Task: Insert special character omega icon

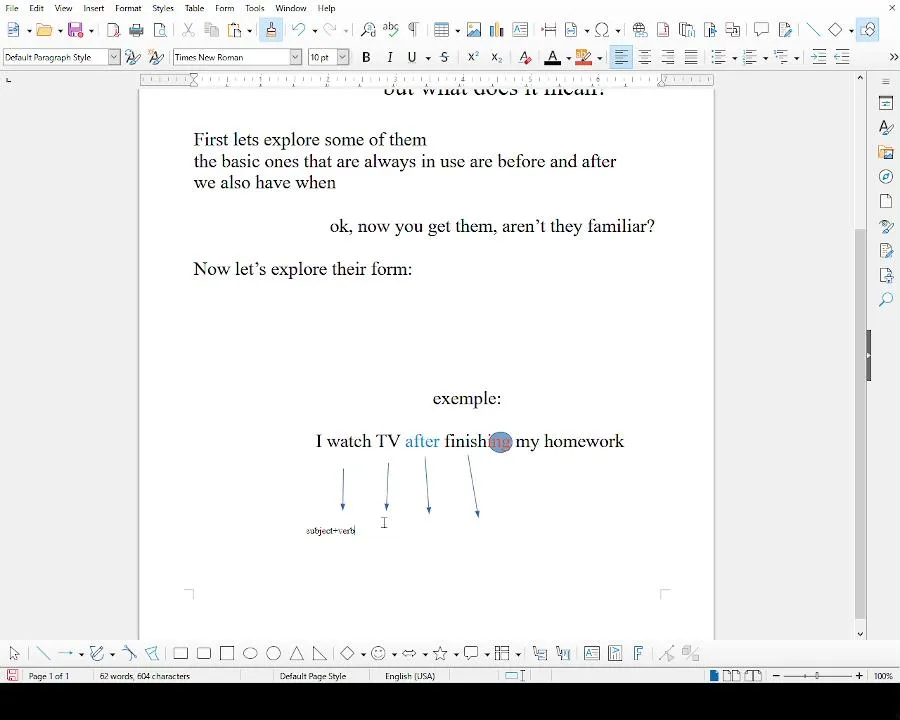Action: pyautogui.click(x=602, y=30)
